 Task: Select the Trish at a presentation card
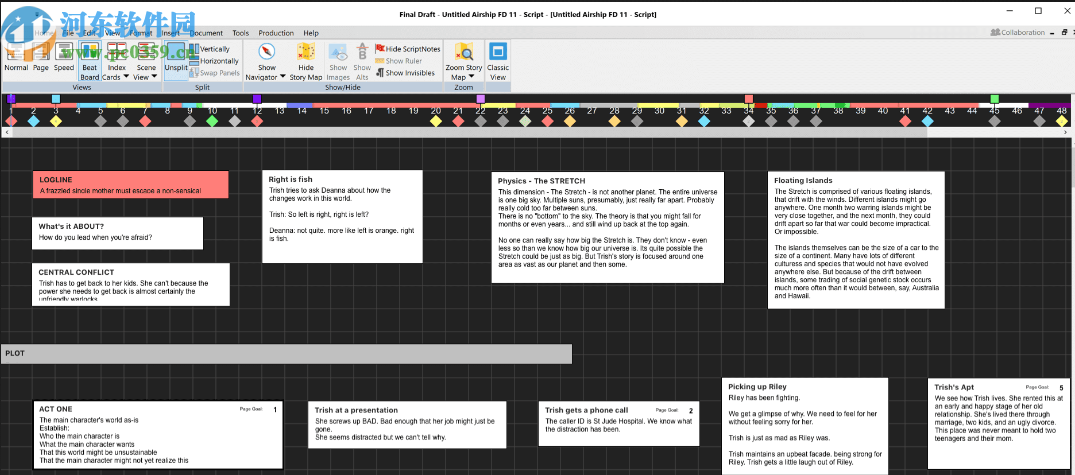407,424
